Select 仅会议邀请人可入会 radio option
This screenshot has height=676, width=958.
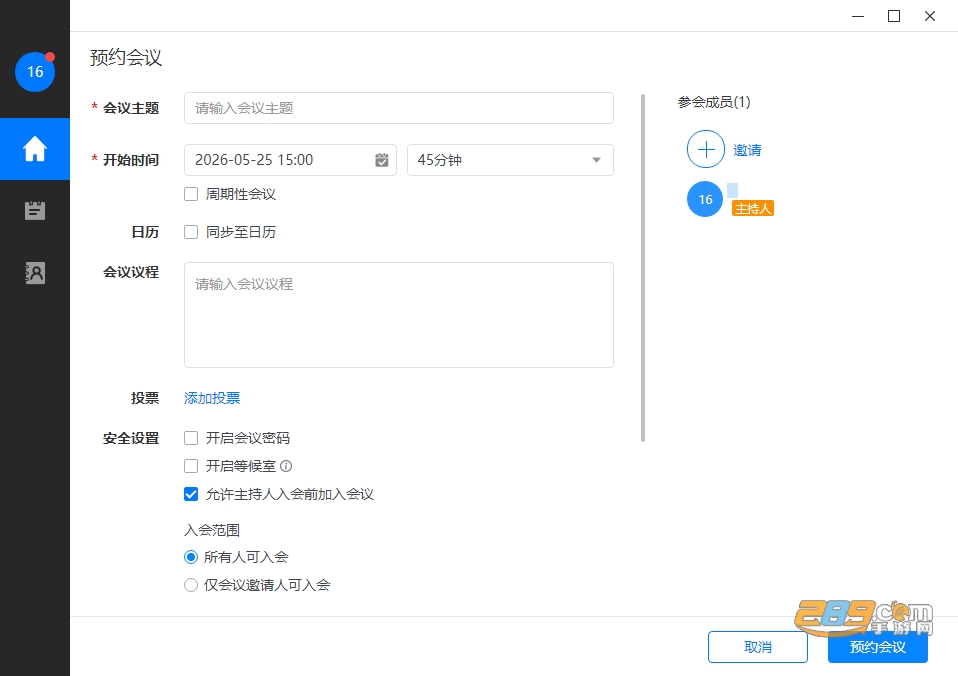tap(191, 585)
